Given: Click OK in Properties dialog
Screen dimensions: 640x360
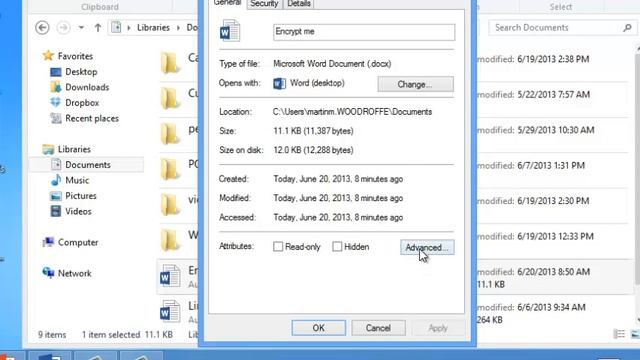Looking at the screenshot, I should point(318,328).
